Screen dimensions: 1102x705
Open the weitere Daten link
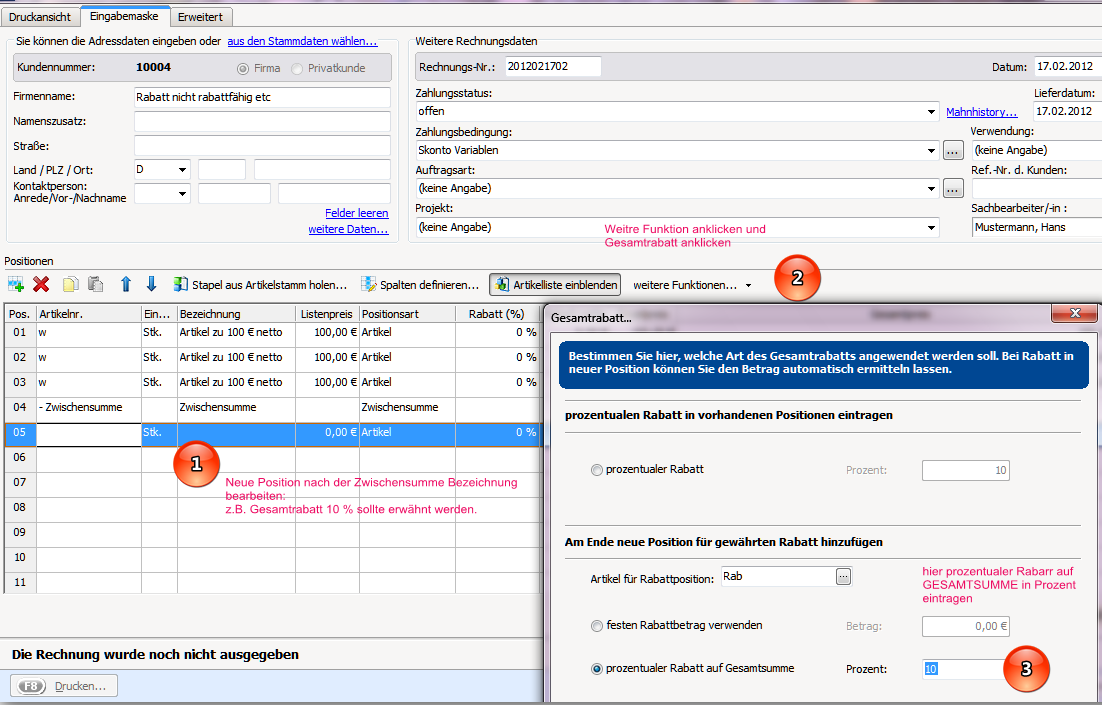[348, 229]
